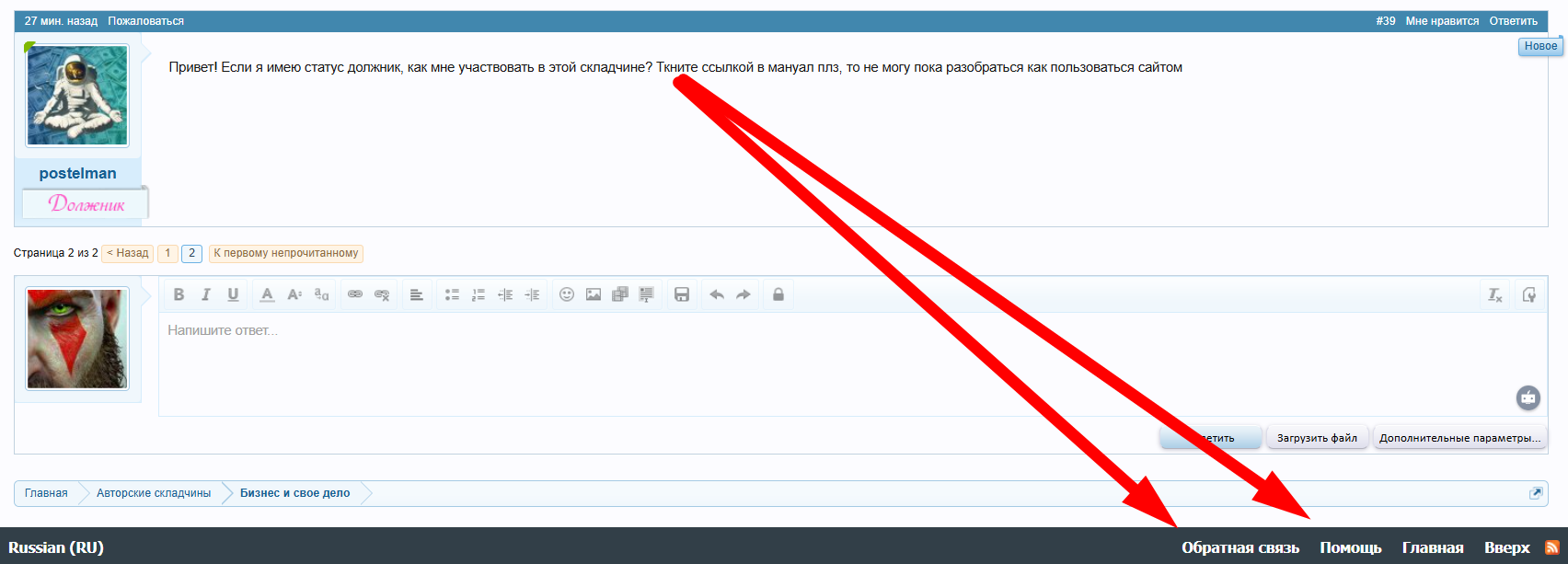Insert a numbered list
Viewport: 1568px width, 564px height.
point(478,294)
